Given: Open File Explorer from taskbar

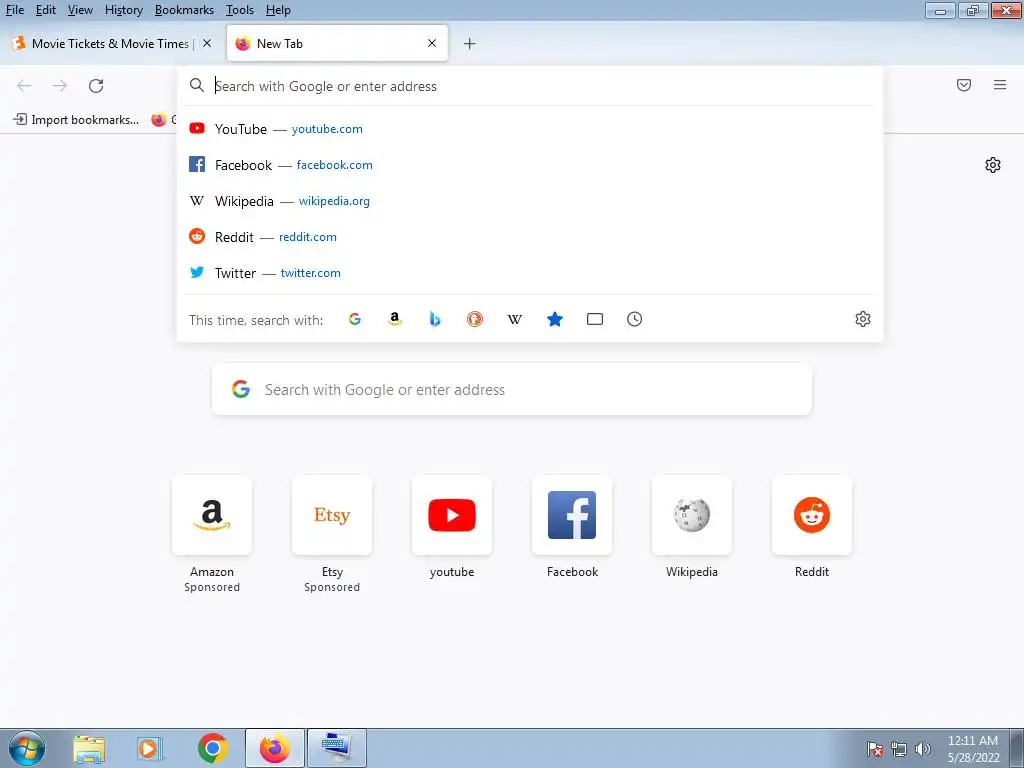Looking at the screenshot, I should [x=89, y=748].
